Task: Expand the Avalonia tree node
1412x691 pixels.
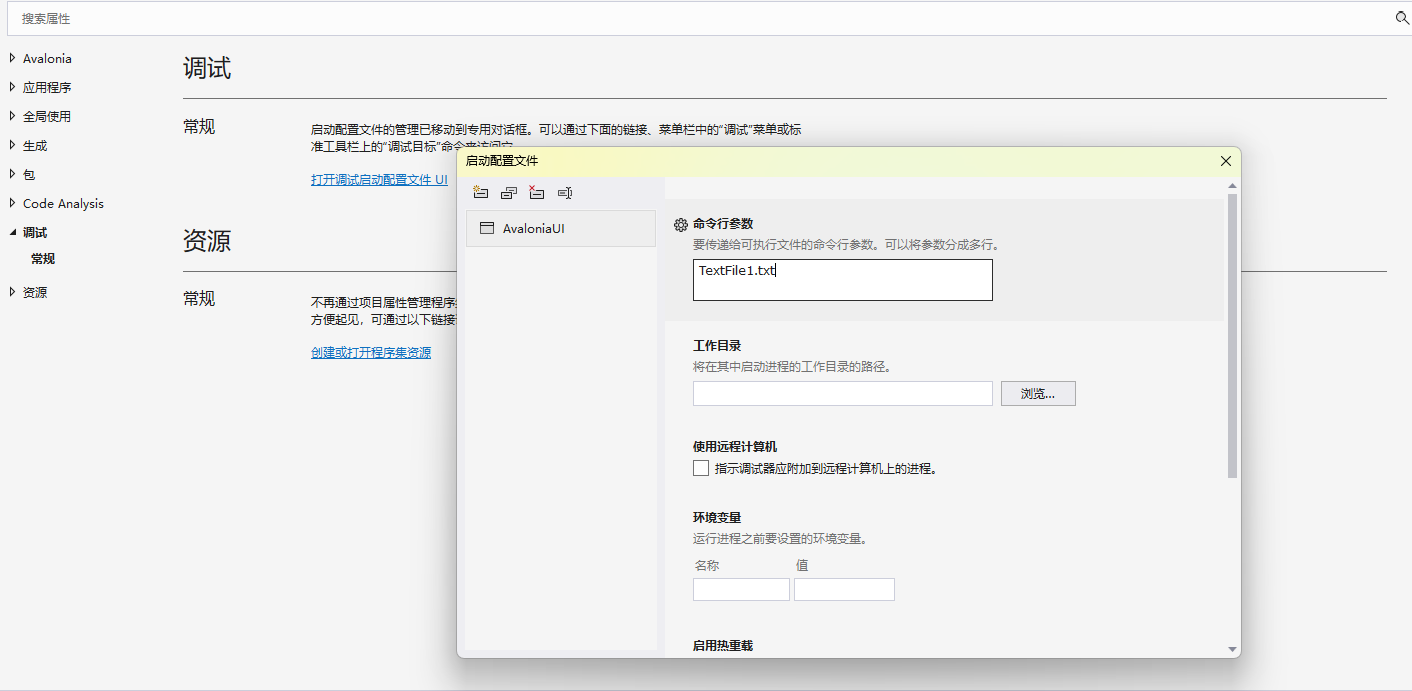Action: (x=12, y=58)
